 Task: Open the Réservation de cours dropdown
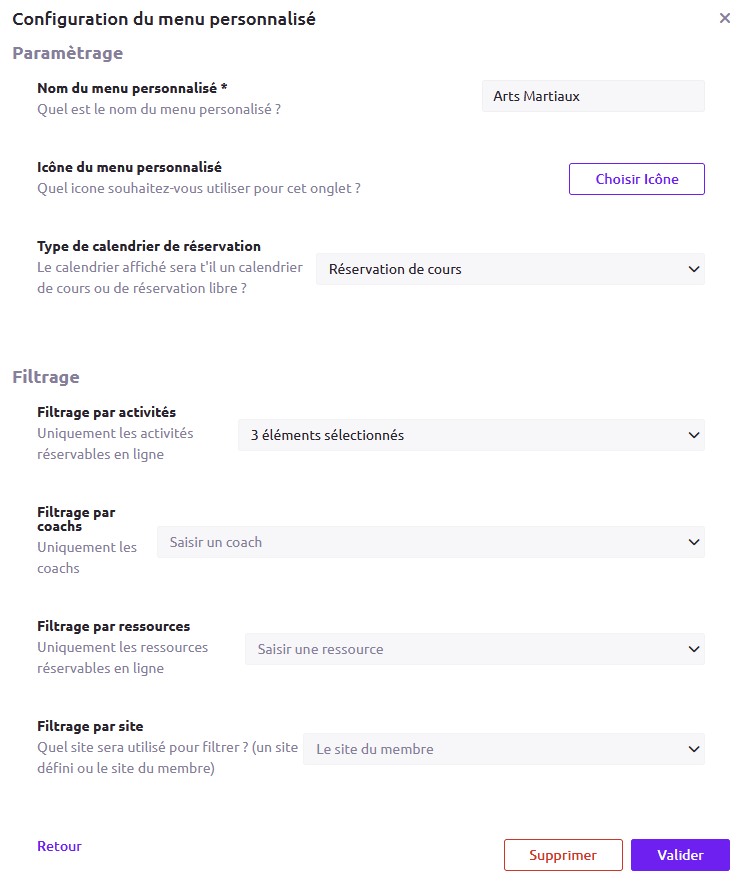510,269
